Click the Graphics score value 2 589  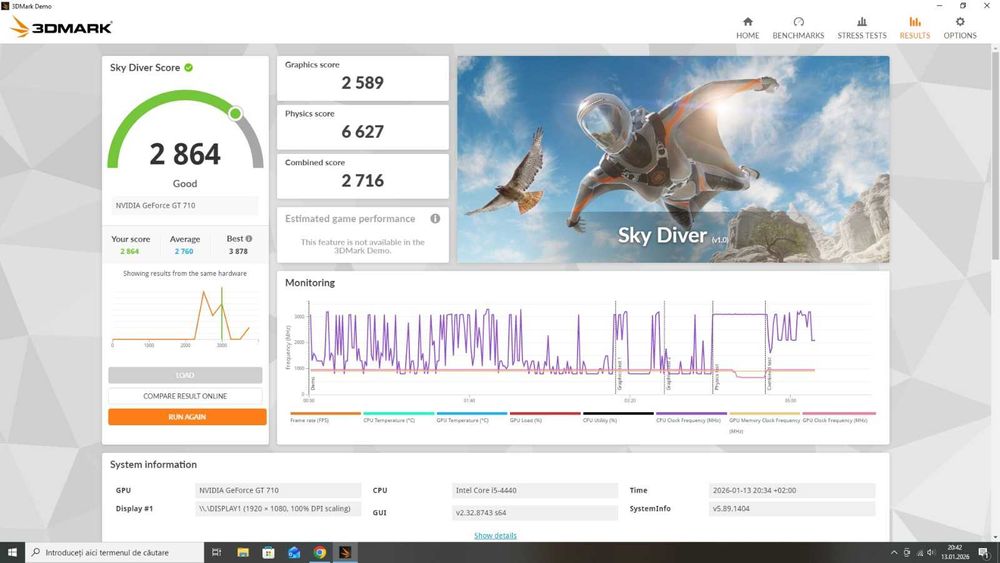pos(362,83)
